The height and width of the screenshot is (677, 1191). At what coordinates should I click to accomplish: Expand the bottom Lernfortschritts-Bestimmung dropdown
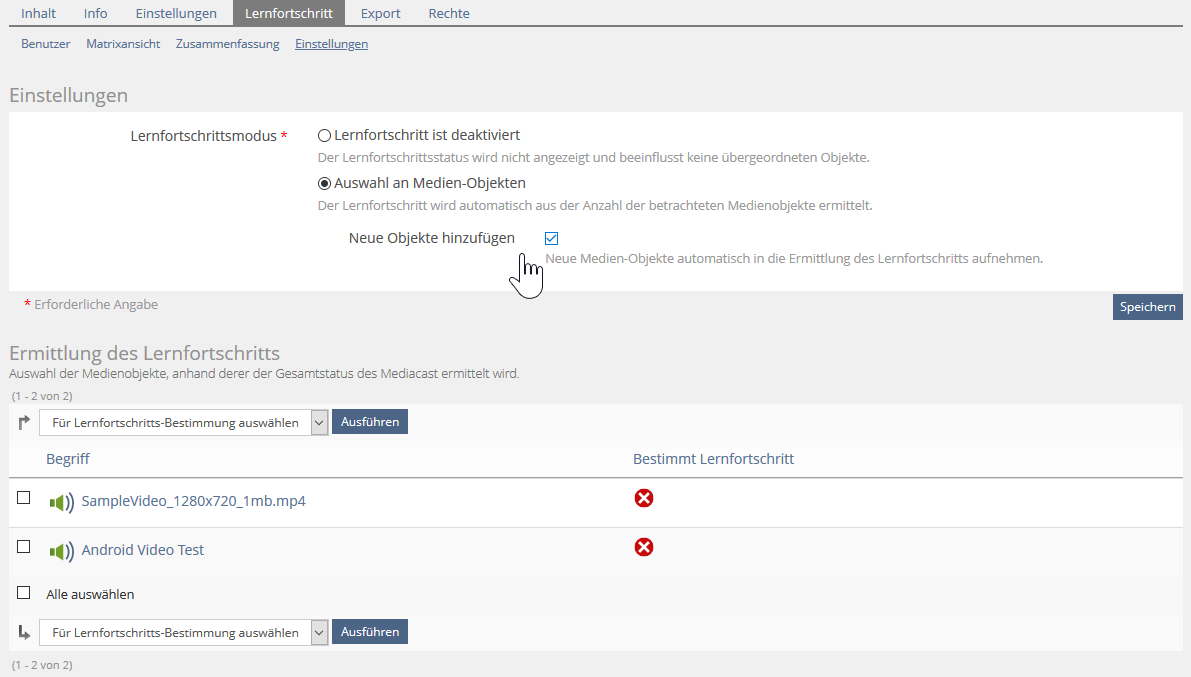[184, 632]
